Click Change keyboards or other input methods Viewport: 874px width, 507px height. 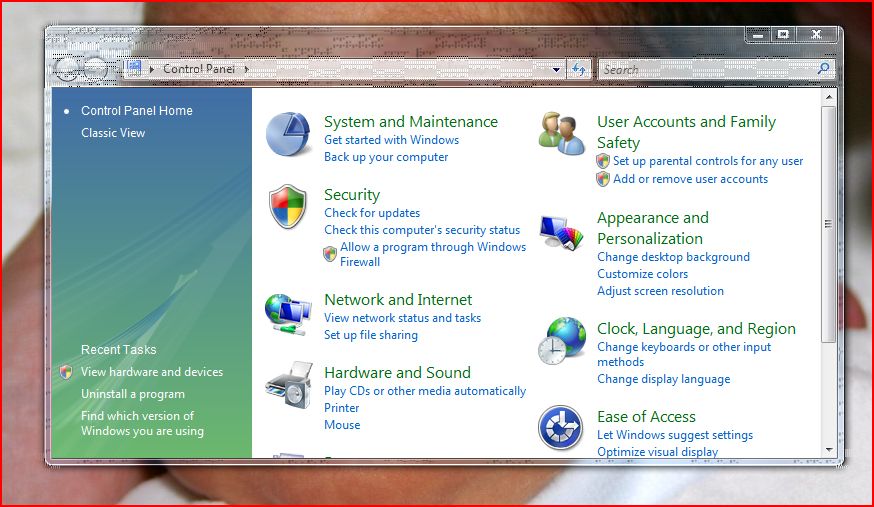coord(684,354)
